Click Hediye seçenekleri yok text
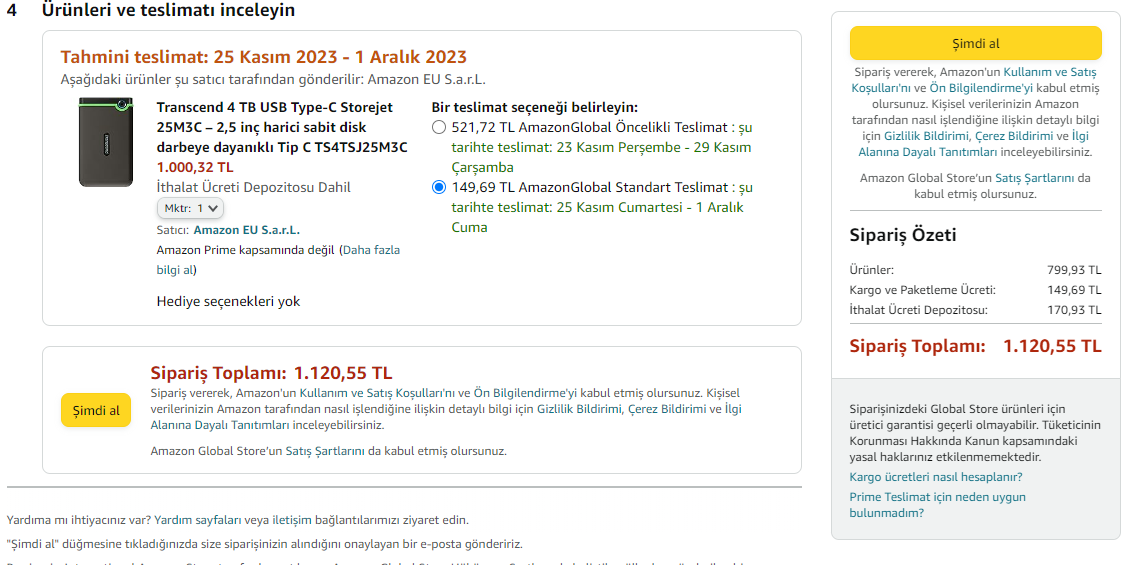Image resolution: width=1138 pixels, height=565 pixels. pos(229,301)
